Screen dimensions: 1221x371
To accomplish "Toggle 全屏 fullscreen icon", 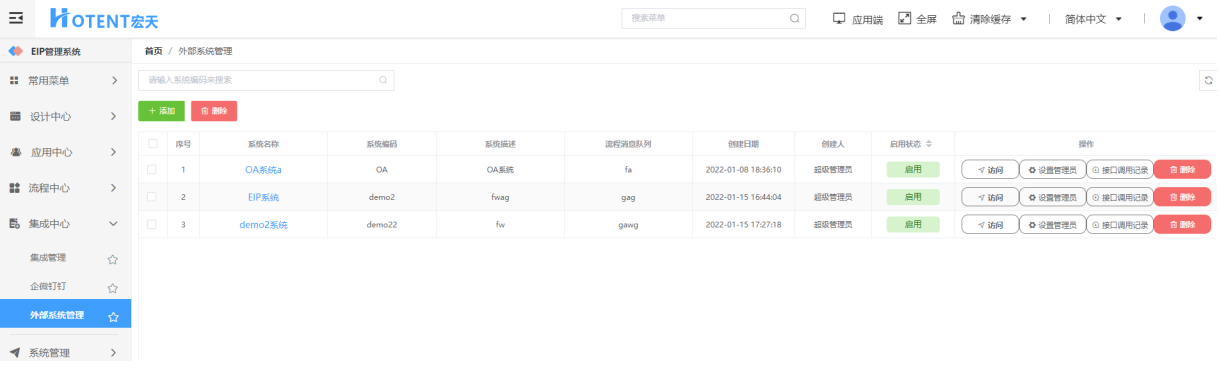I will 904,18.
